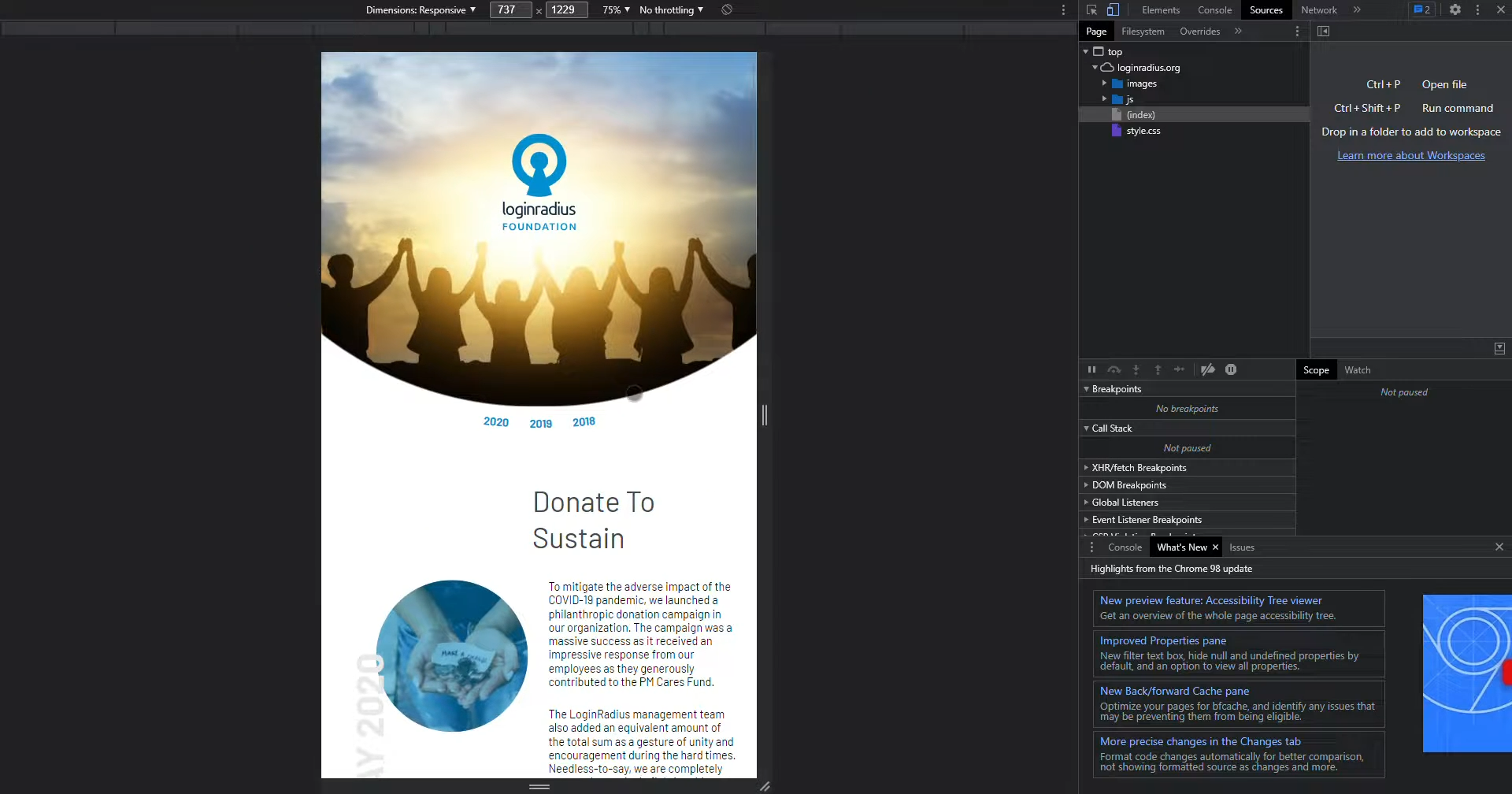This screenshot has height=794, width=1512.
Task: Toggle pause on exceptions icon
Action: tap(1231, 370)
